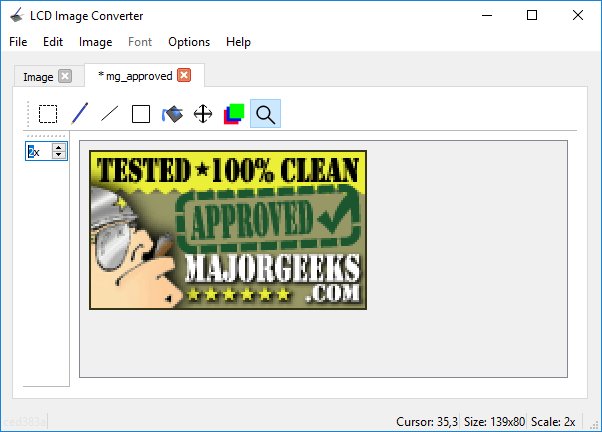Viewport: 602px width, 432px height.
Task: Click the Scale: 2x status text
Action: (553, 422)
